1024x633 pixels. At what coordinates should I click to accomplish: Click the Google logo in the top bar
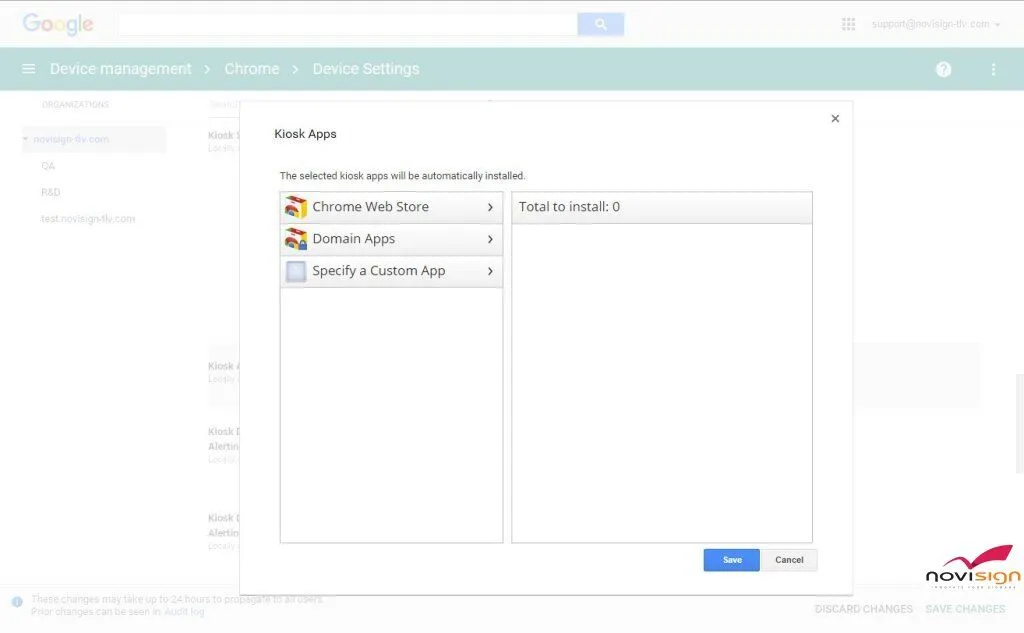point(57,25)
